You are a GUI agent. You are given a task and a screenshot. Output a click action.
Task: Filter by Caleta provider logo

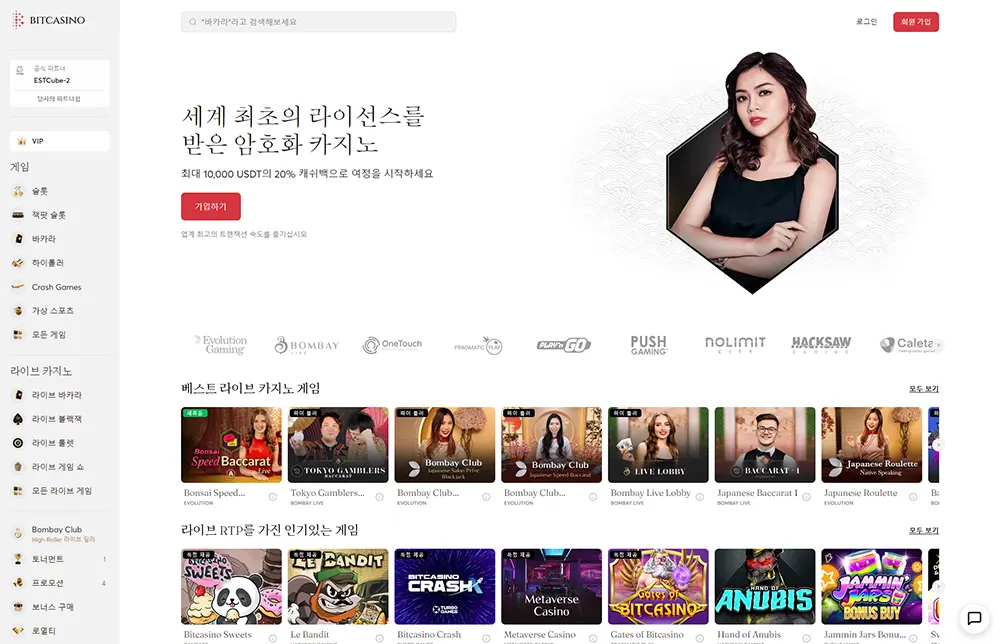pos(907,344)
